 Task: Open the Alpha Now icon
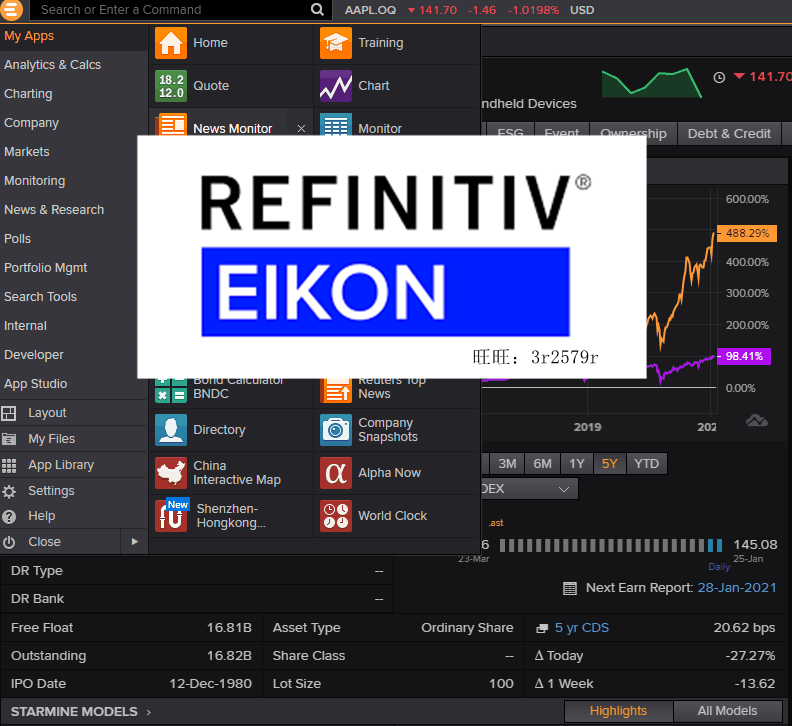(336, 473)
